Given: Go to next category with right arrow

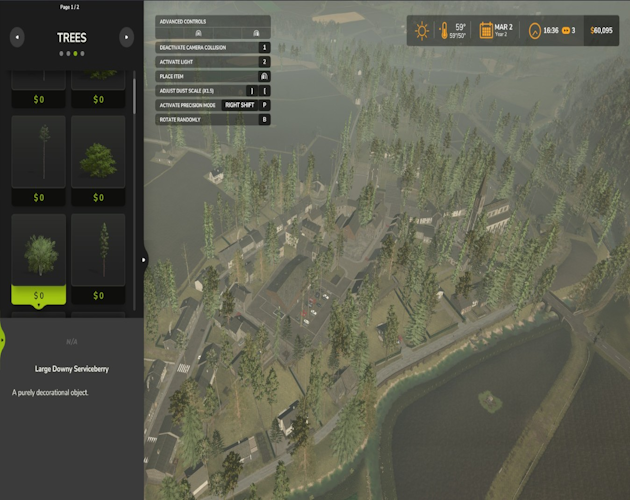Looking at the screenshot, I should coord(127,37).
